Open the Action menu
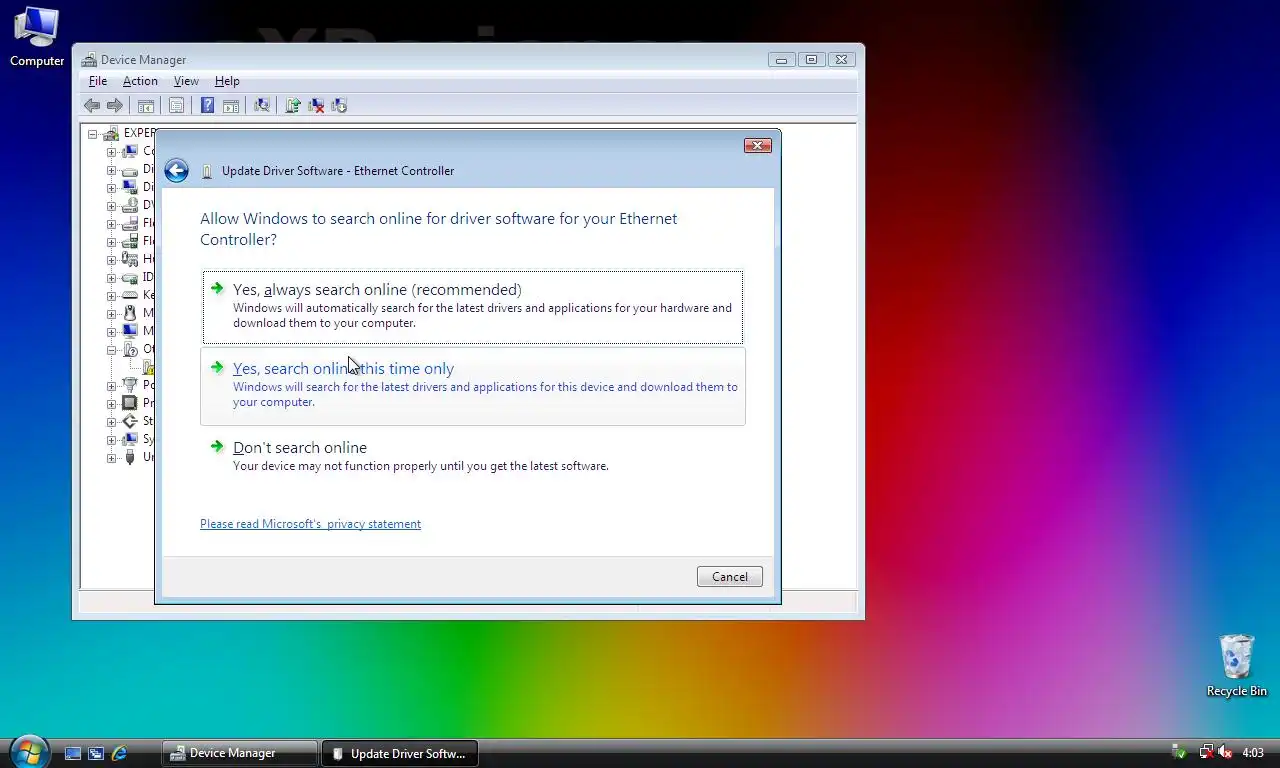 (140, 81)
